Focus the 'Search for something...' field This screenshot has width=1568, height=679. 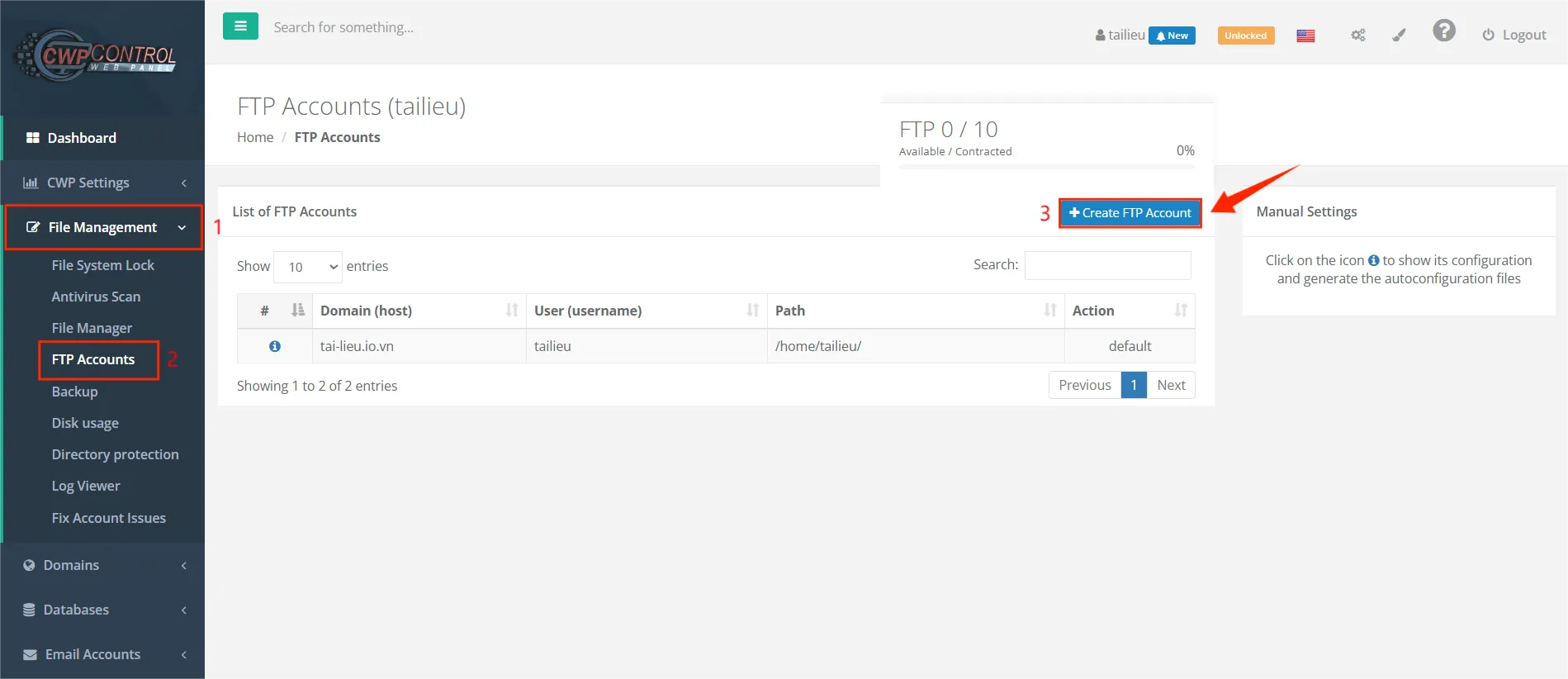click(343, 27)
